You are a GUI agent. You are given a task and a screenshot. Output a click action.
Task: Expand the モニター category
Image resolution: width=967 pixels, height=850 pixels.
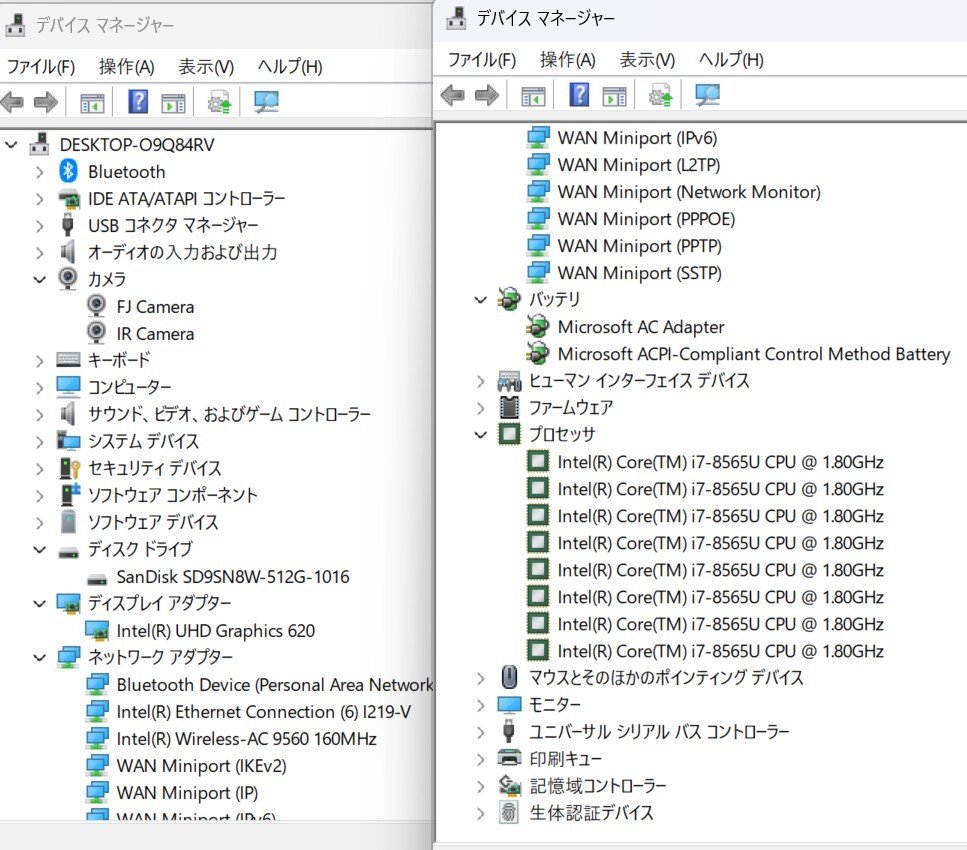tap(481, 705)
